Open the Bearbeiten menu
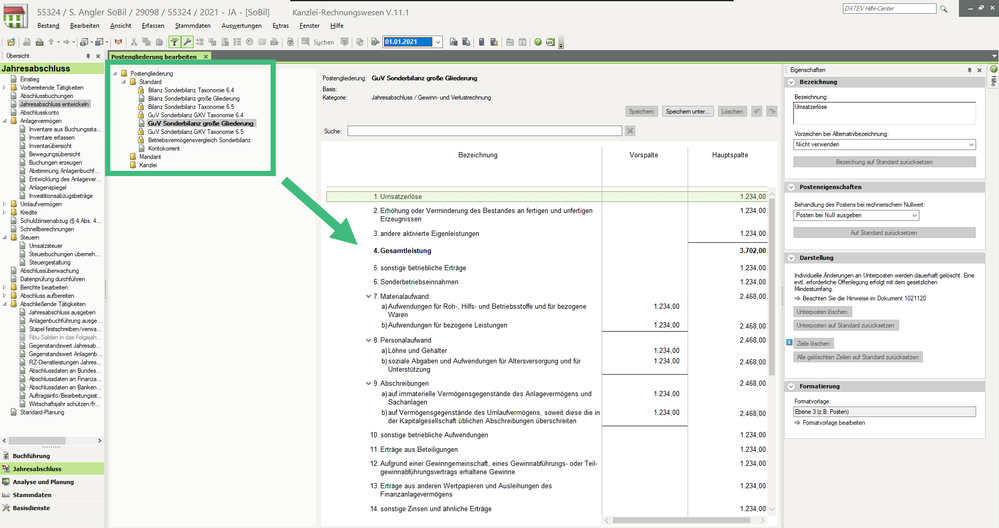The image size is (999, 528). pos(85,25)
